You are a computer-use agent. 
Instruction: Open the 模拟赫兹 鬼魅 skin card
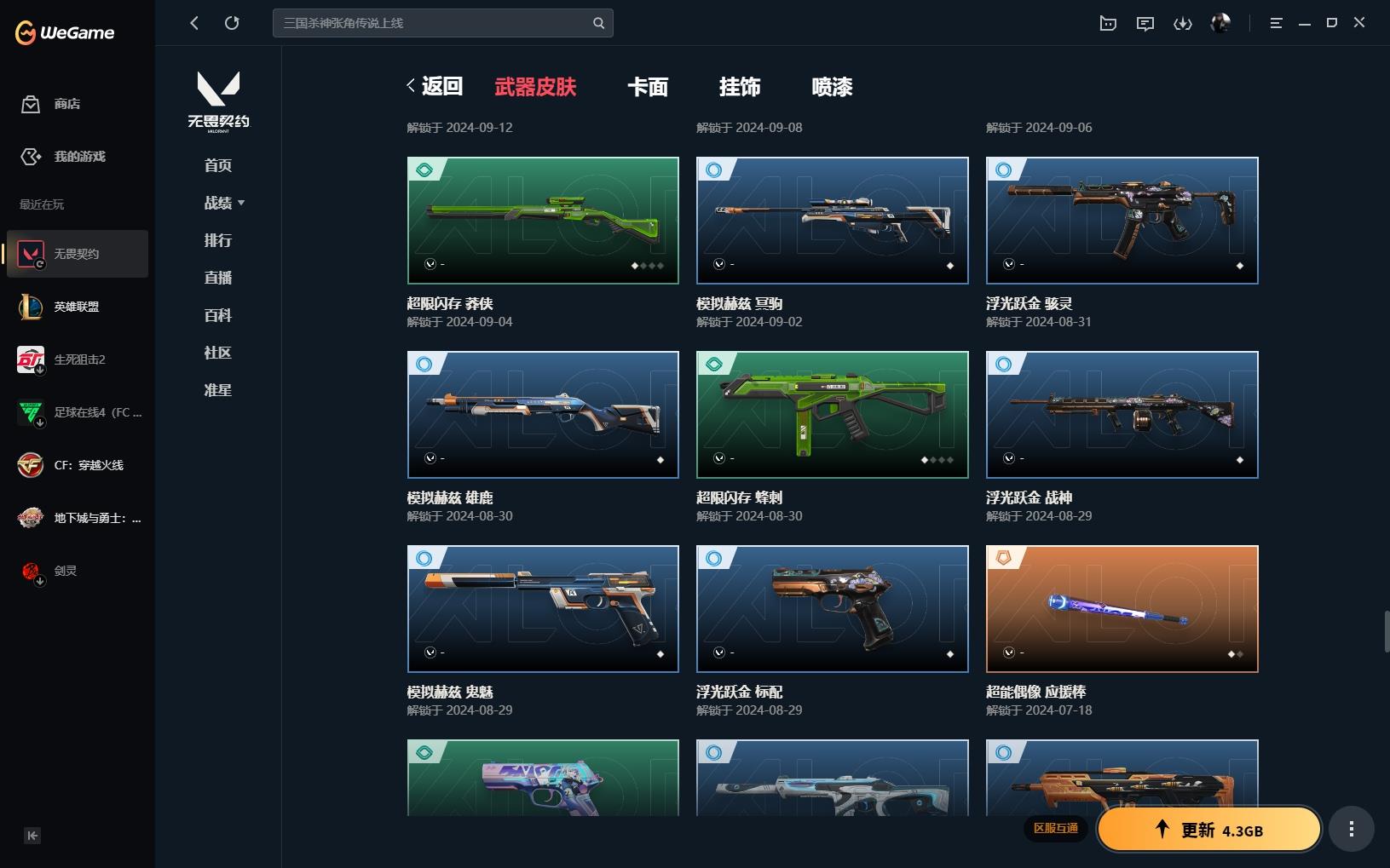pyautogui.click(x=543, y=609)
